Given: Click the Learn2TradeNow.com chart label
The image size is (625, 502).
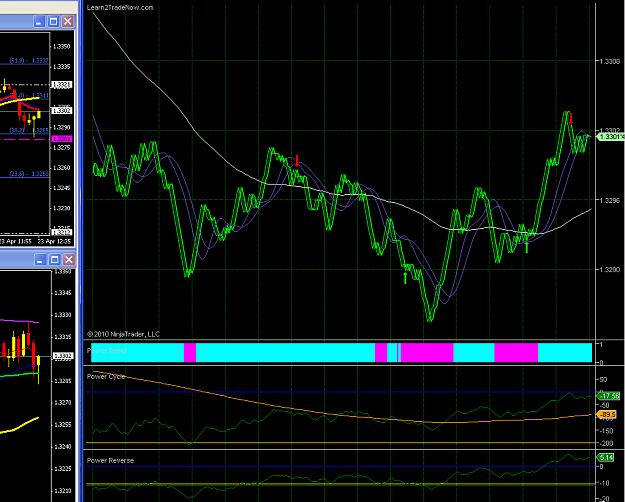Looking at the screenshot, I should click(x=120, y=8).
